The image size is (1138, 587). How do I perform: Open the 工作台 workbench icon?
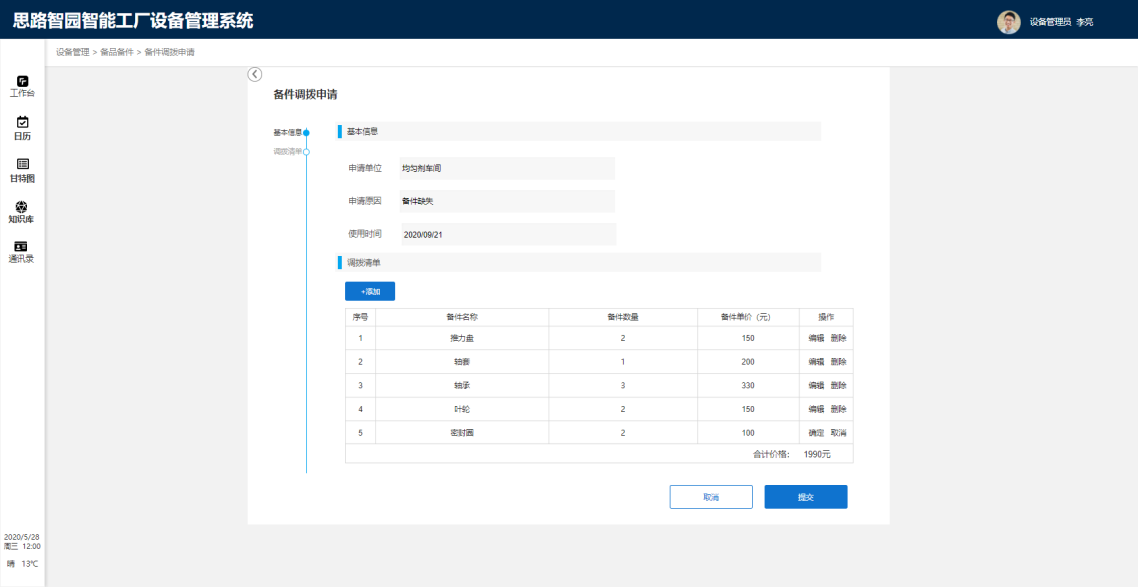tap(22, 81)
